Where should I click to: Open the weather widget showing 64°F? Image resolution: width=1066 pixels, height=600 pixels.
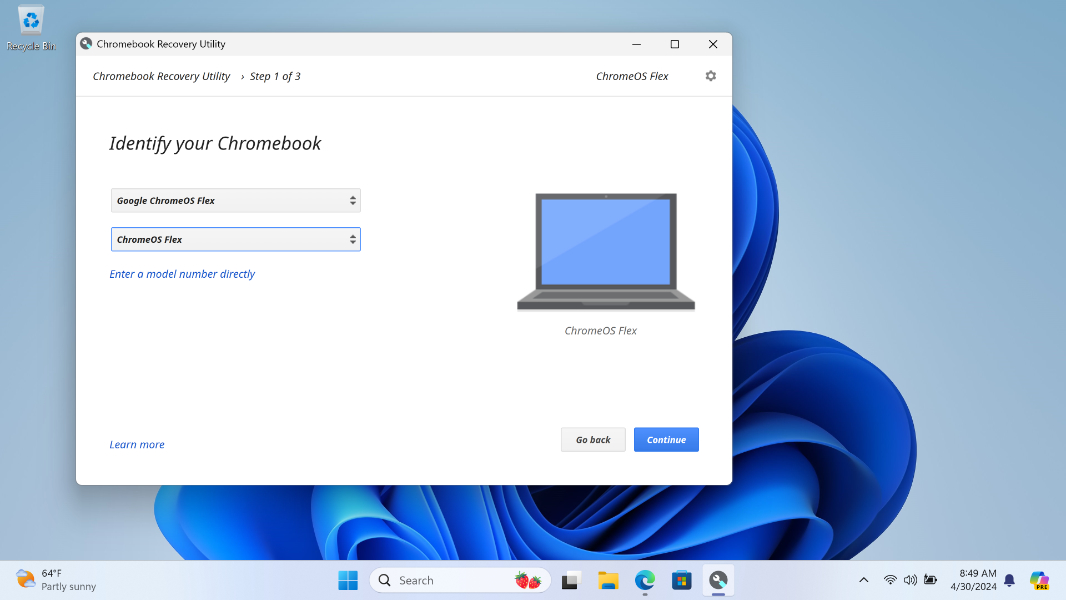(56, 580)
